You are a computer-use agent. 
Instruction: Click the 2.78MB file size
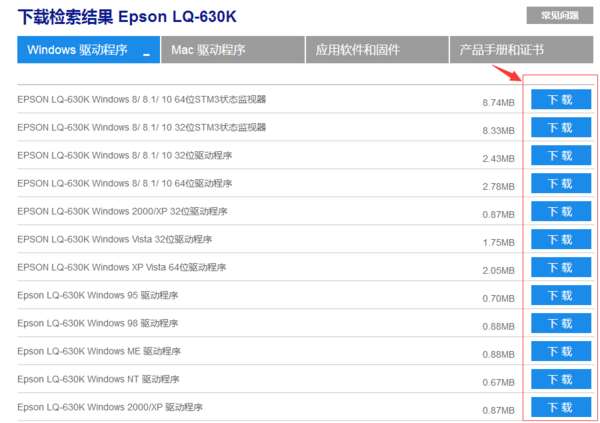(x=498, y=186)
